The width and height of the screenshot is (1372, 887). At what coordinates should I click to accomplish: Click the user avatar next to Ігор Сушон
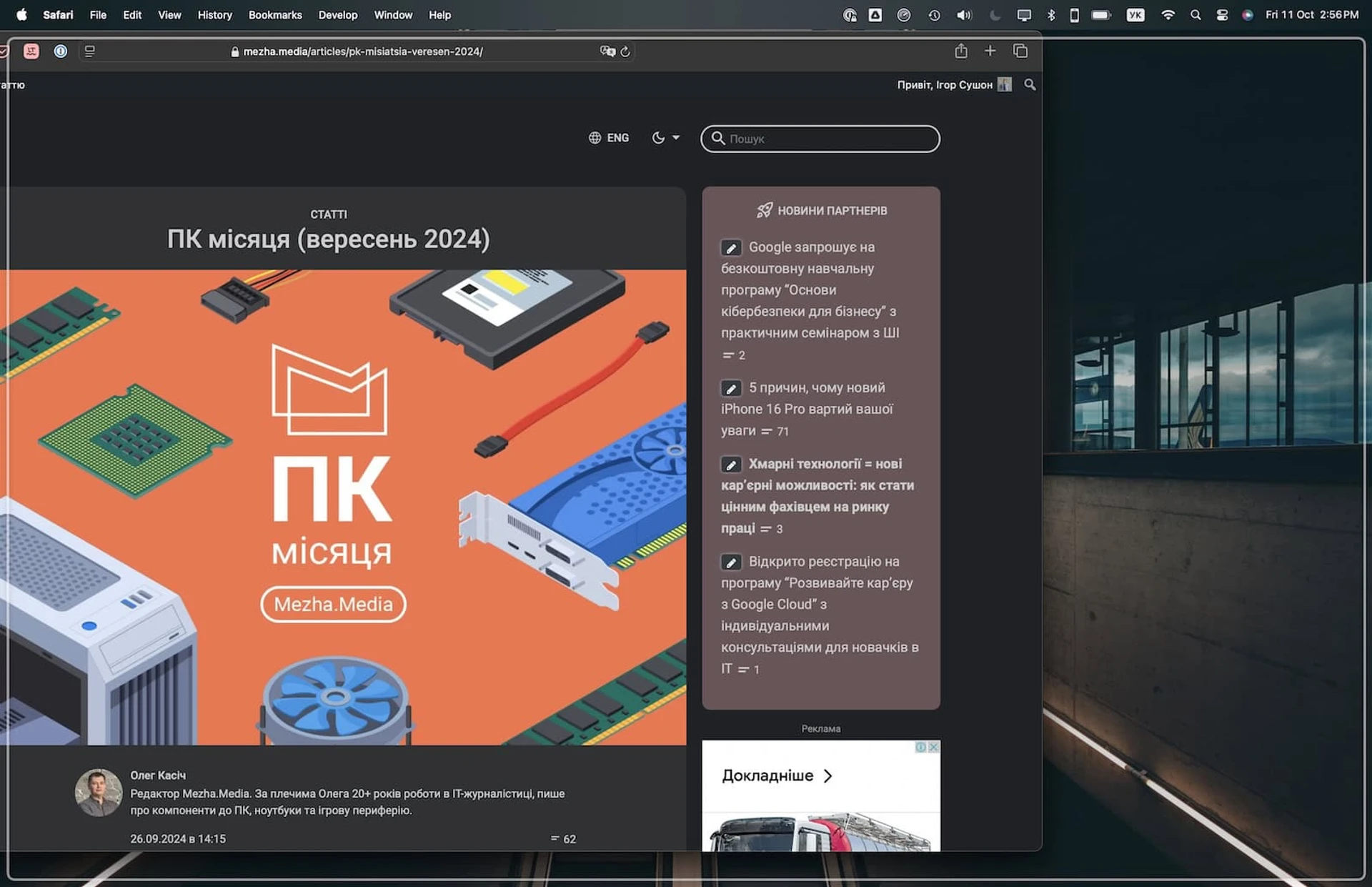point(1005,84)
